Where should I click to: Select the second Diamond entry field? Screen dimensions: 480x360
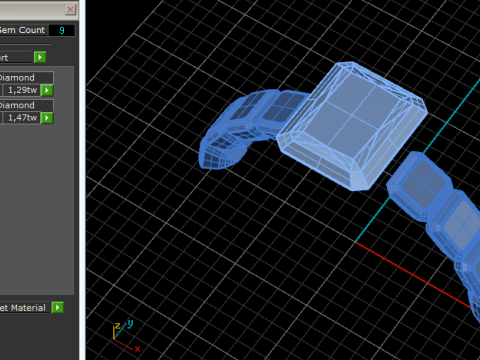[26, 105]
